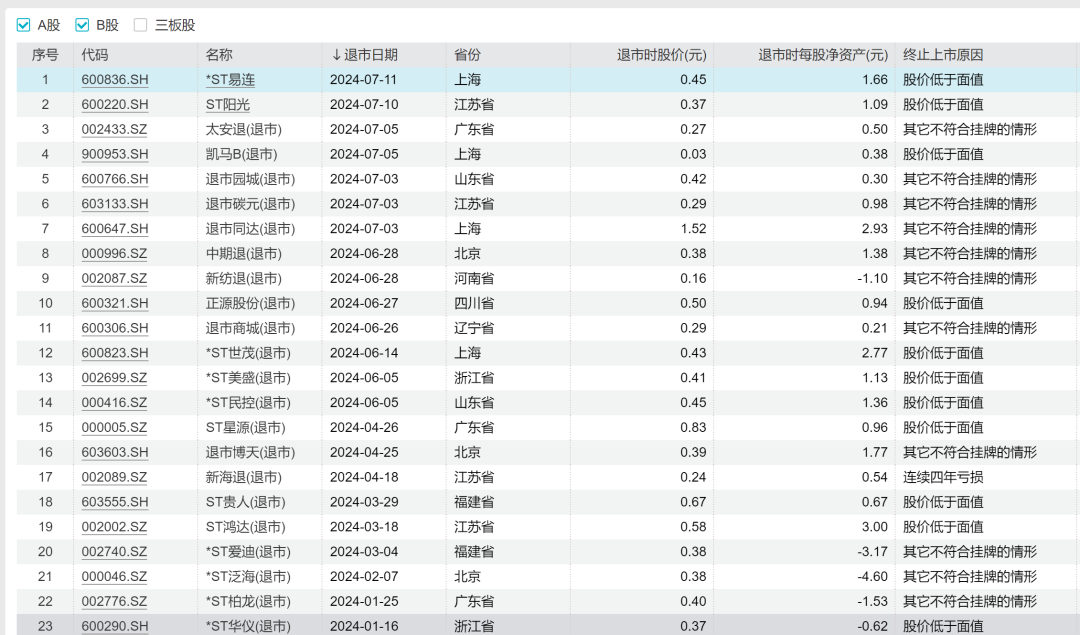Uncheck the A股 checkbox
The image size is (1080, 635).
(x=23, y=25)
